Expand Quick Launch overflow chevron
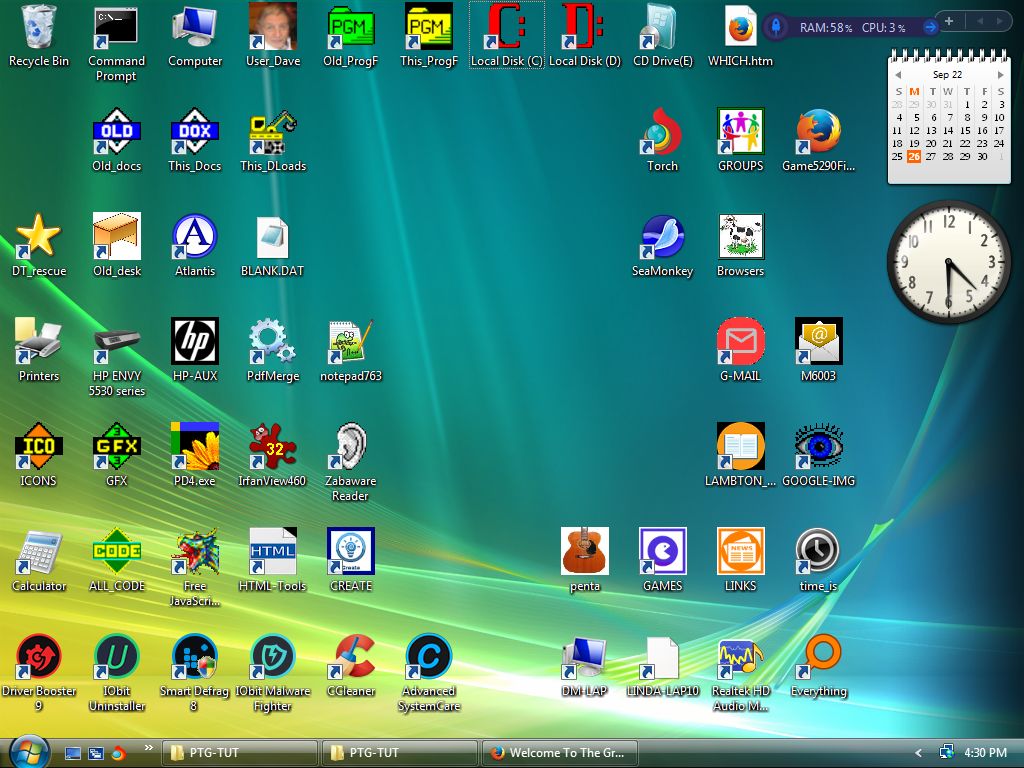Image resolution: width=1024 pixels, height=768 pixels. pyautogui.click(x=148, y=748)
